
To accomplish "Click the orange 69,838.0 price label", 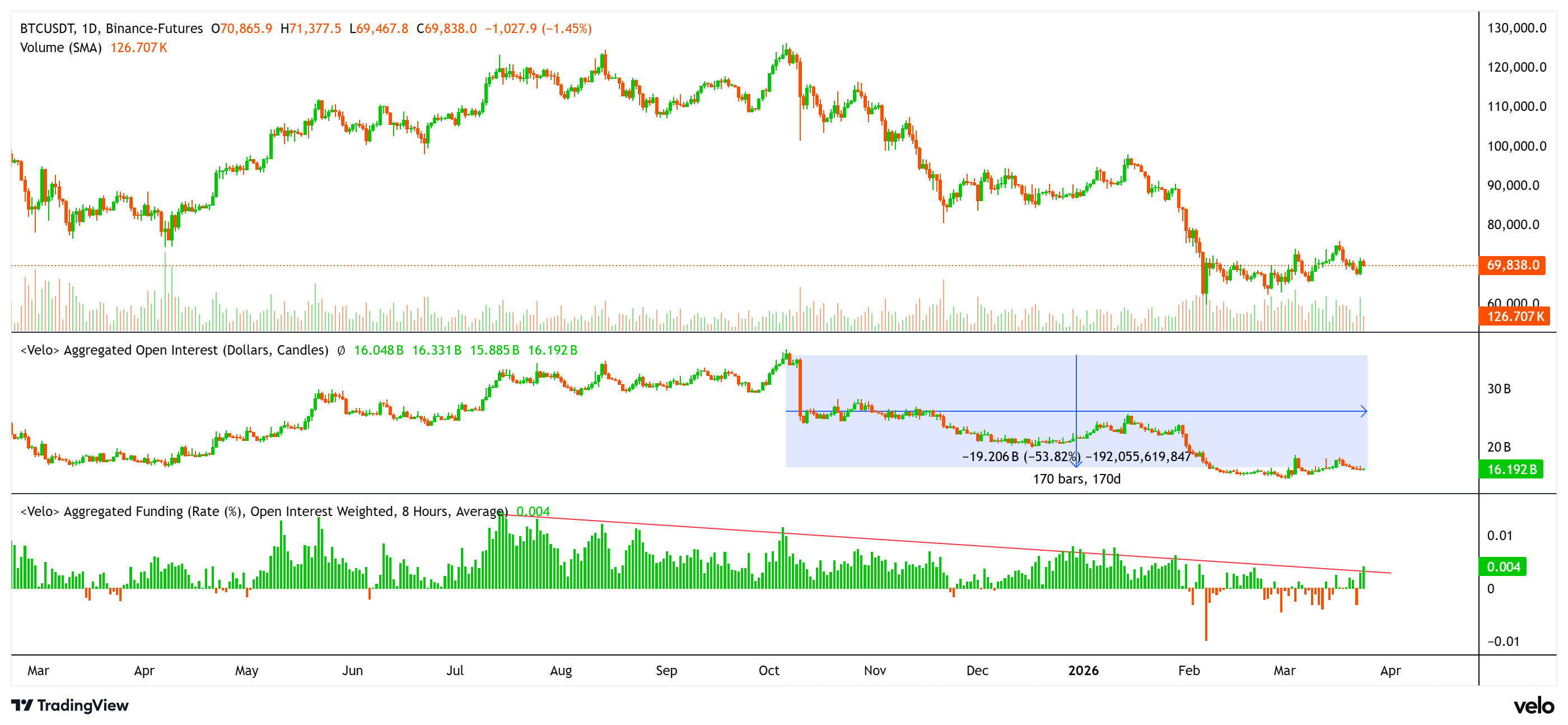I will (x=1512, y=265).
